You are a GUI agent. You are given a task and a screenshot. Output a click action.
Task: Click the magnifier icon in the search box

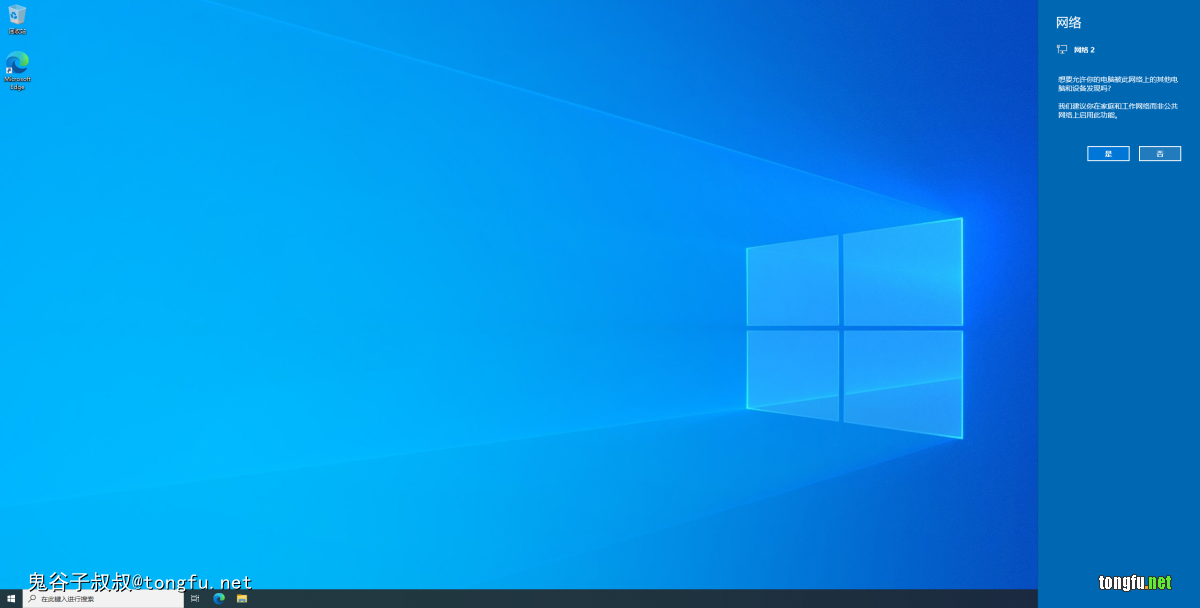pyautogui.click(x=32, y=598)
